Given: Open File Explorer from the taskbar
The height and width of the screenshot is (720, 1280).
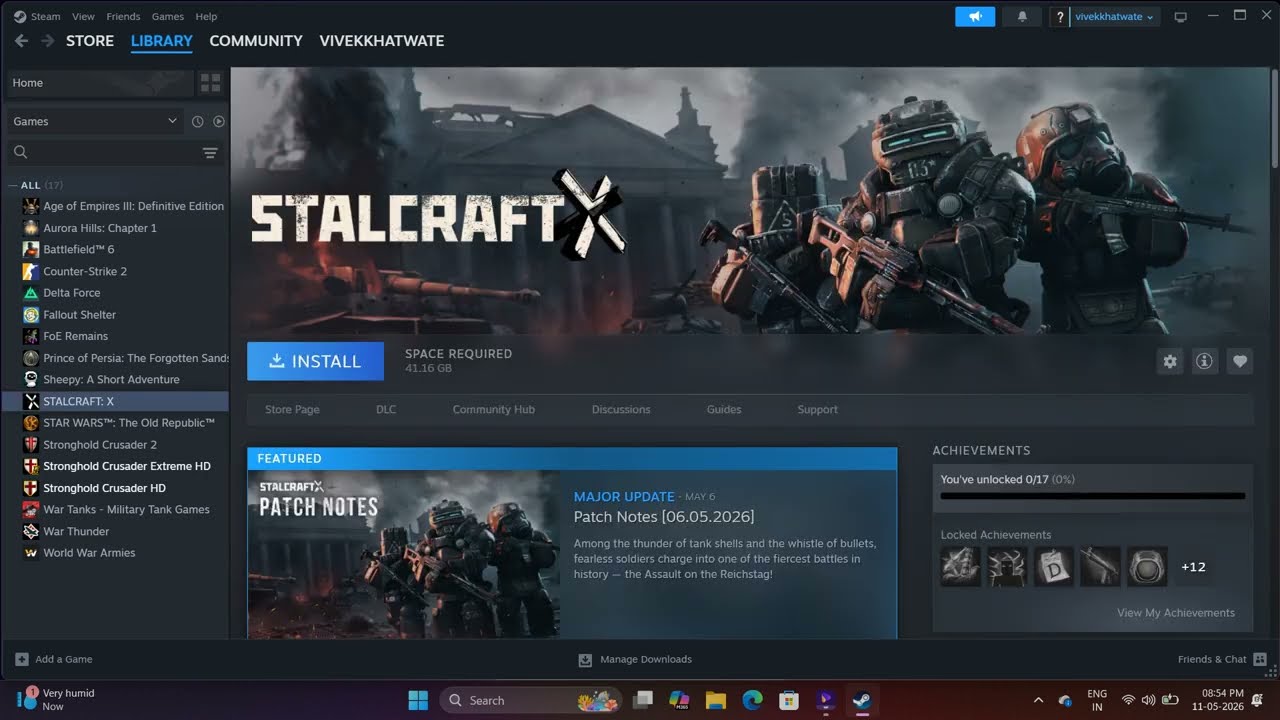Looking at the screenshot, I should (x=715, y=700).
